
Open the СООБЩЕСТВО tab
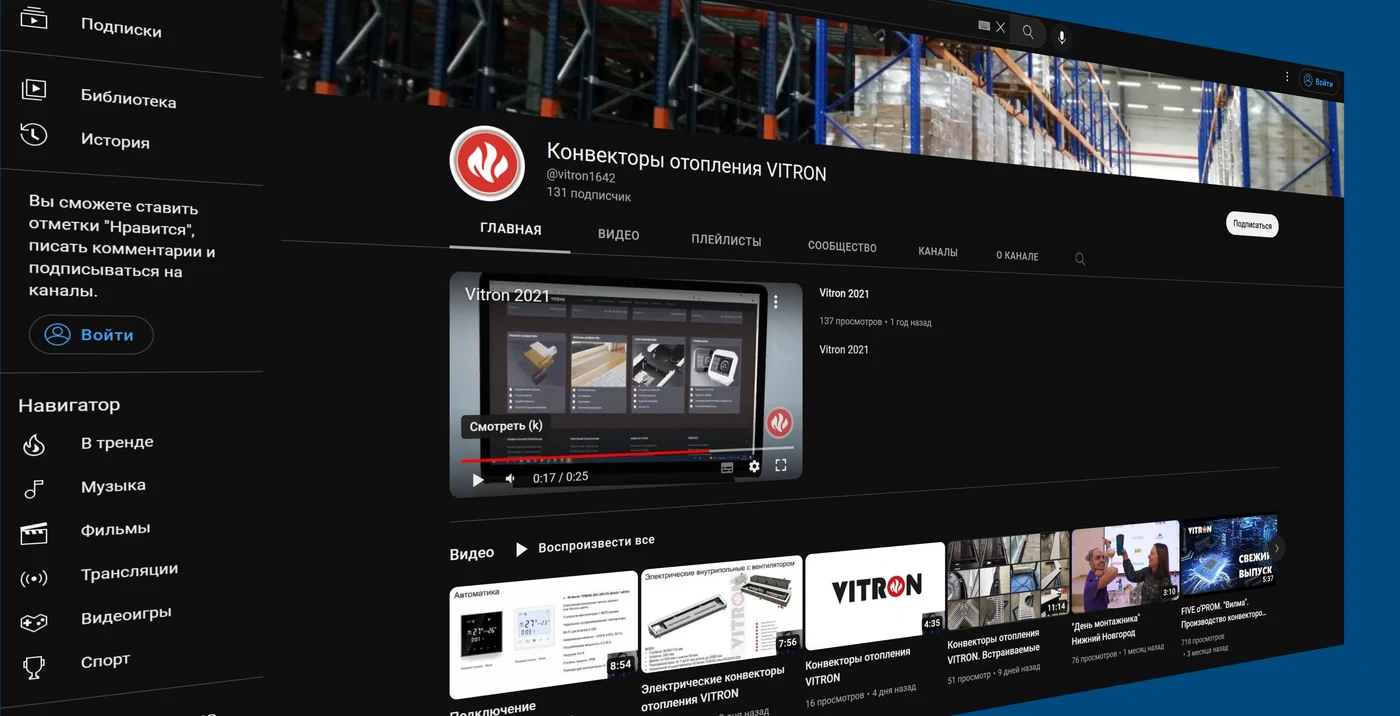click(842, 247)
